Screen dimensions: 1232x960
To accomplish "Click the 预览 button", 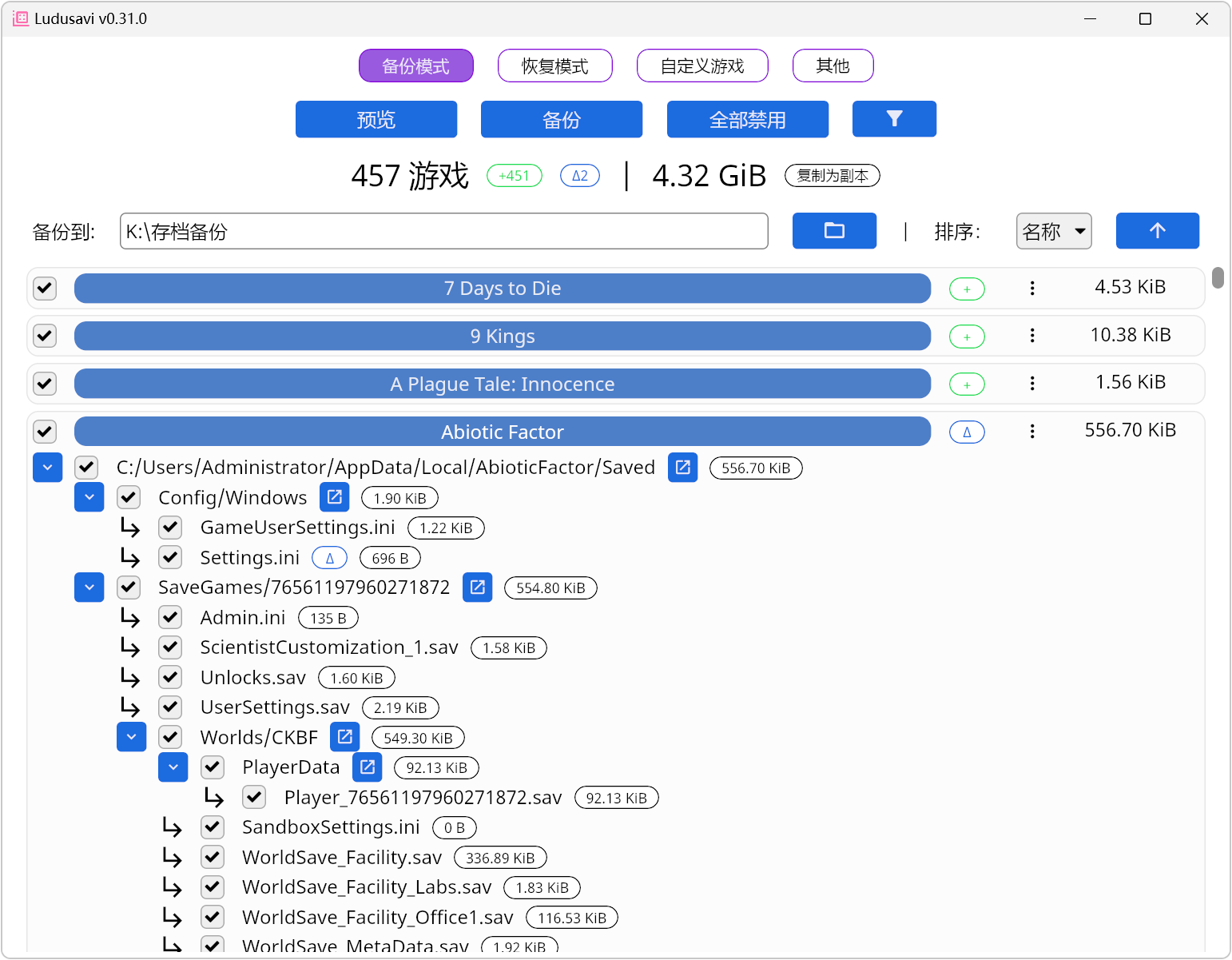I will point(376,119).
